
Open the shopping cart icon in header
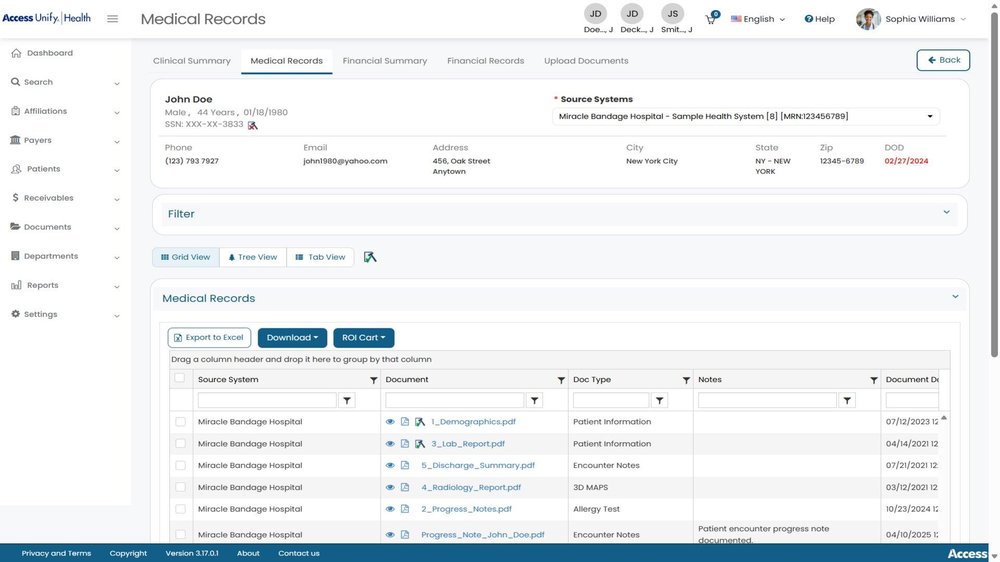coord(710,19)
